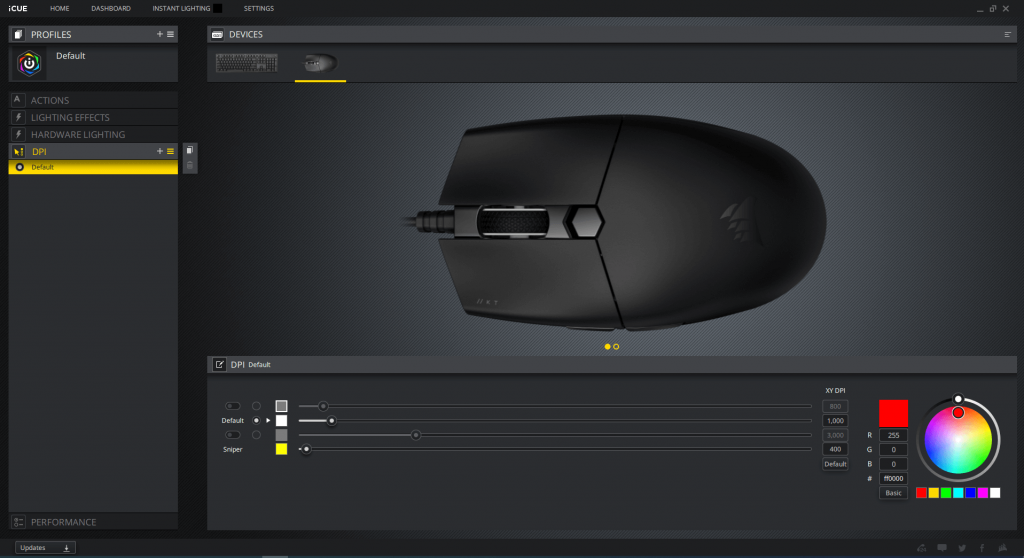Edit the DPI preset name icon
The image size is (1024, 558).
[219, 365]
